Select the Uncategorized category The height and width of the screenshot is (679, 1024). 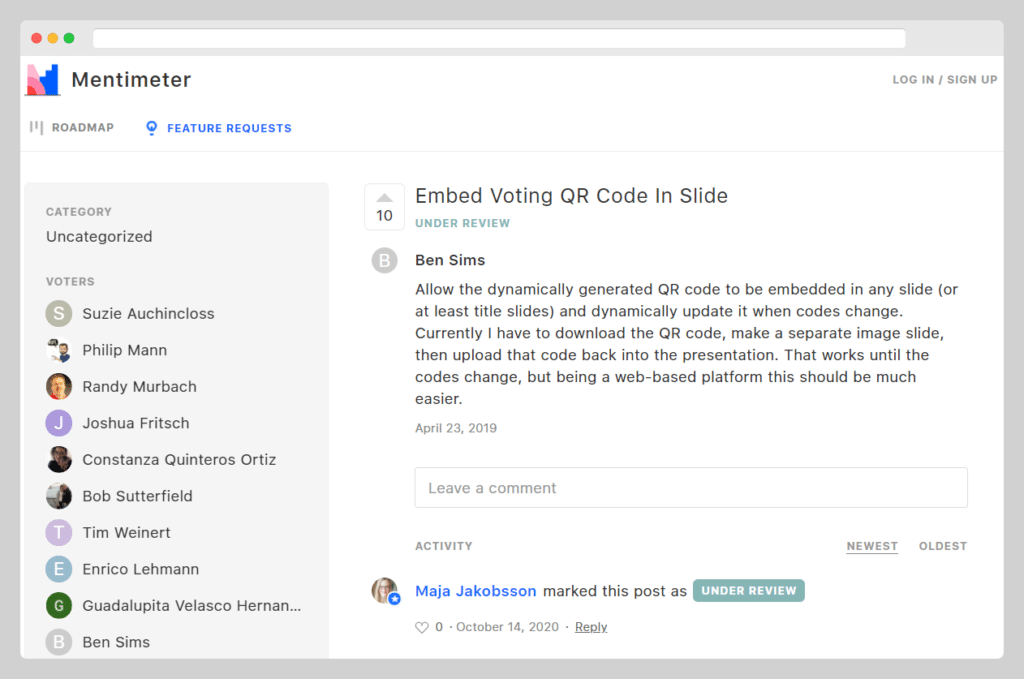coord(99,237)
